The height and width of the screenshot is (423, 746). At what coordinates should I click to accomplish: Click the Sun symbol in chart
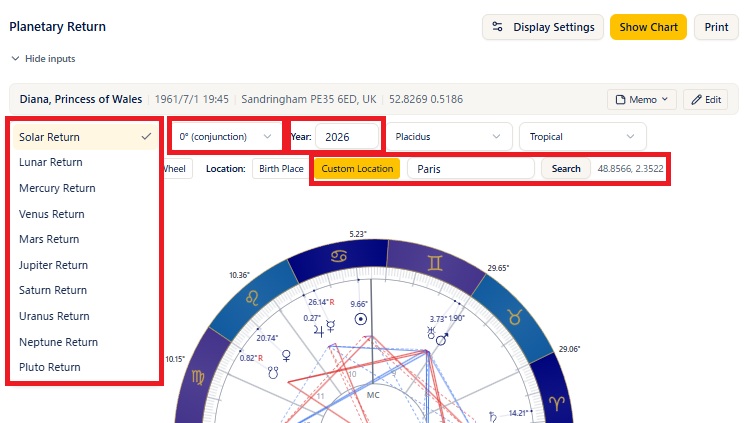point(361,319)
